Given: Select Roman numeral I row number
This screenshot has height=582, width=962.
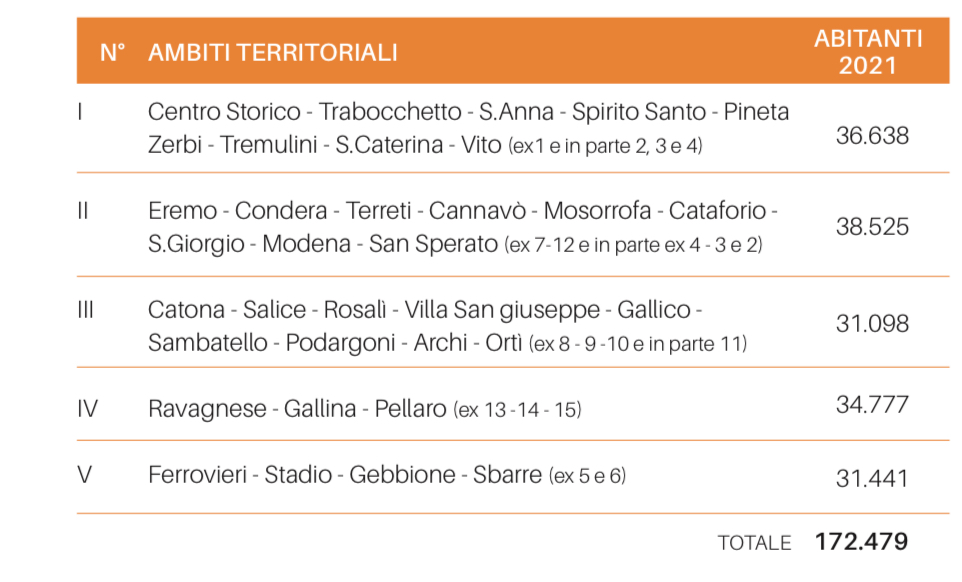Looking at the screenshot, I should (80, 112).
